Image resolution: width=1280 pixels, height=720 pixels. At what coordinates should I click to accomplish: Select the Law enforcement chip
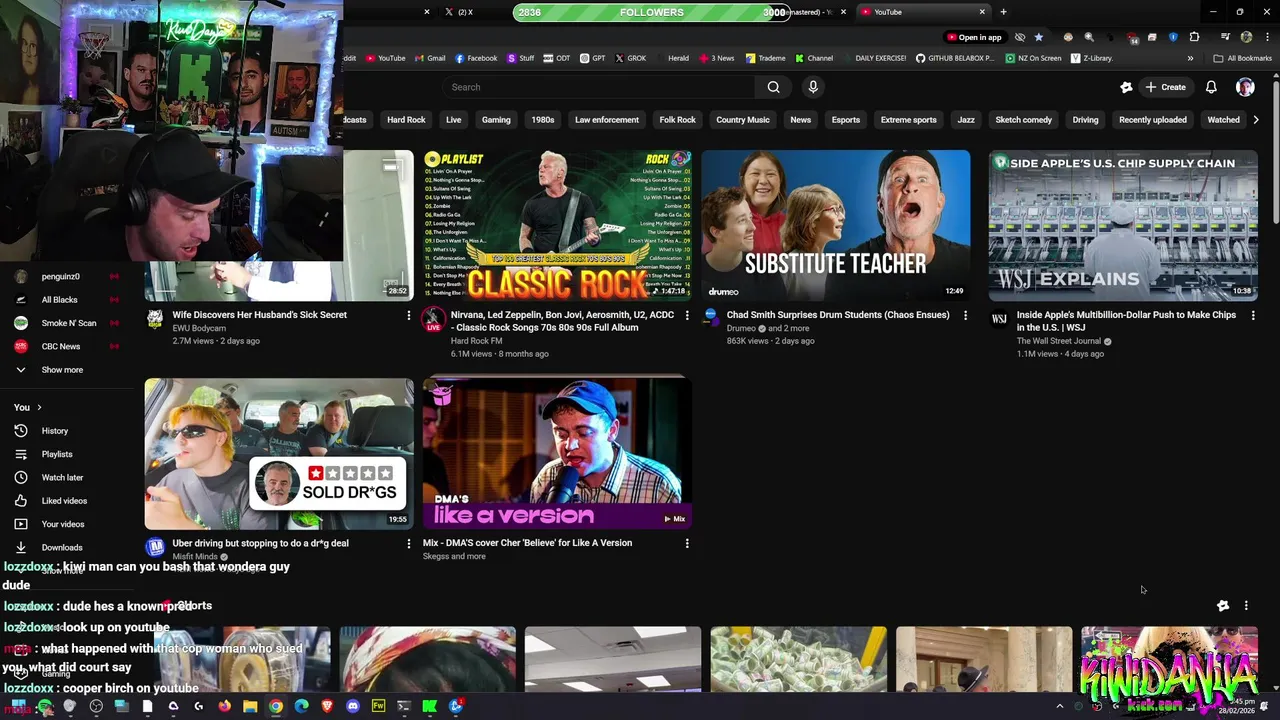[607, 120]
